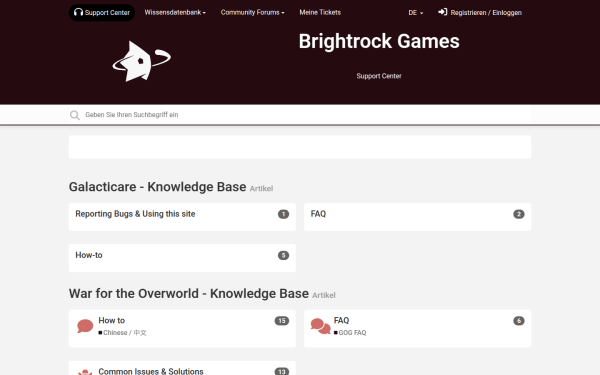This screenshot has height=375, width=600.
Task: Click Artikel label next to Galacticare heading
Action: pyautogui.click(x=261, y=188)
